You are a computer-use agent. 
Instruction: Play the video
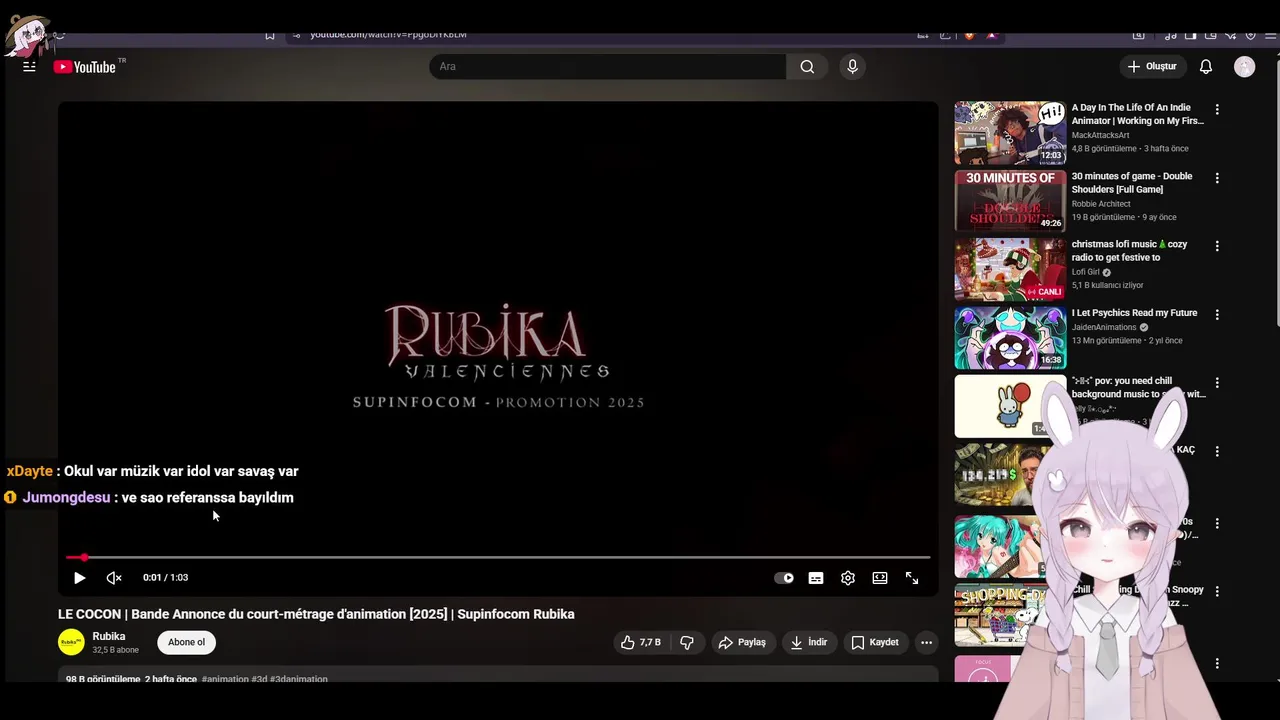click(79, 578)
